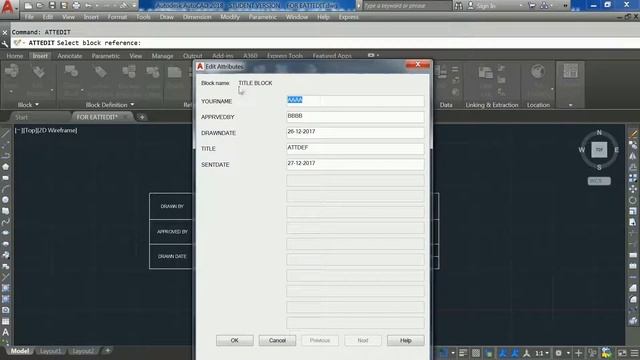Click the TITLE input showing ATTDEF
This screenshot has height=360, width=640.
(x=355, y=149)
